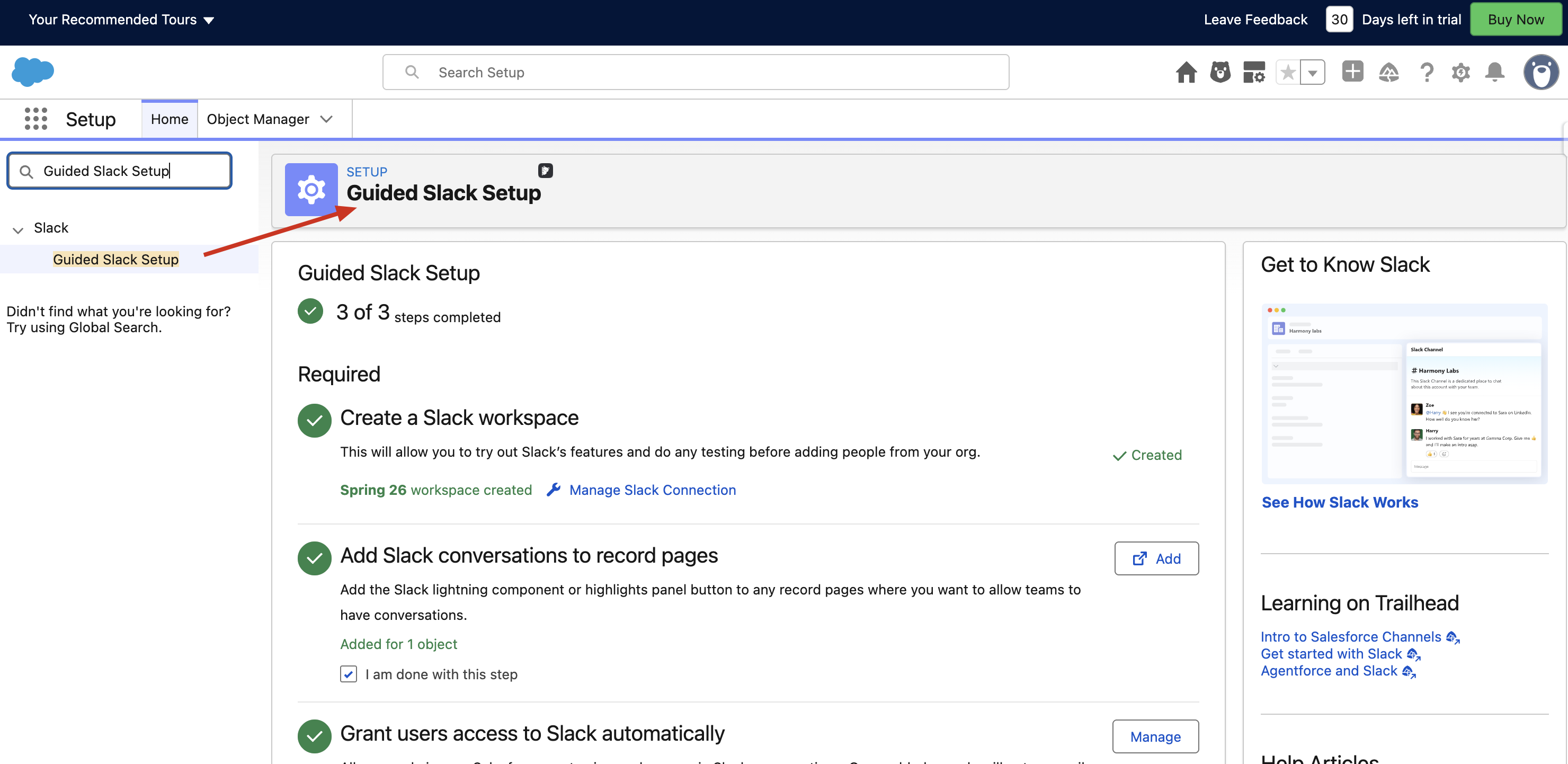
Task: Open See How Slack Works link
Action: tap(1339, 502)
